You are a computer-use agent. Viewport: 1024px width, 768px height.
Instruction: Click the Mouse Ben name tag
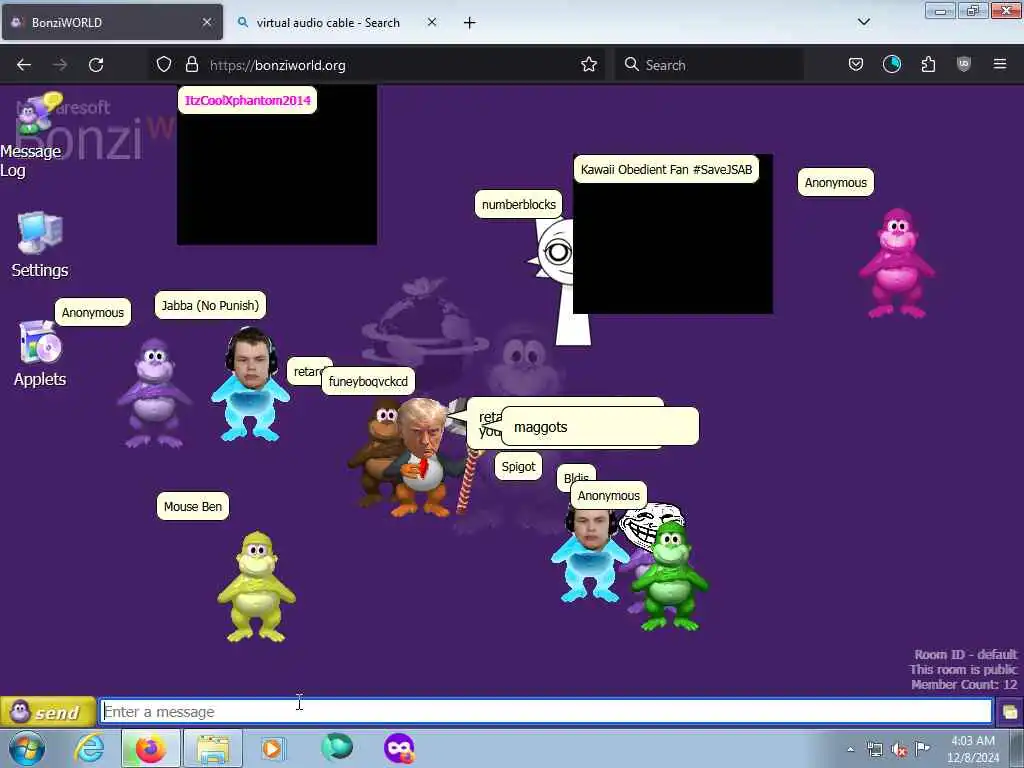(x=193, y=506)
